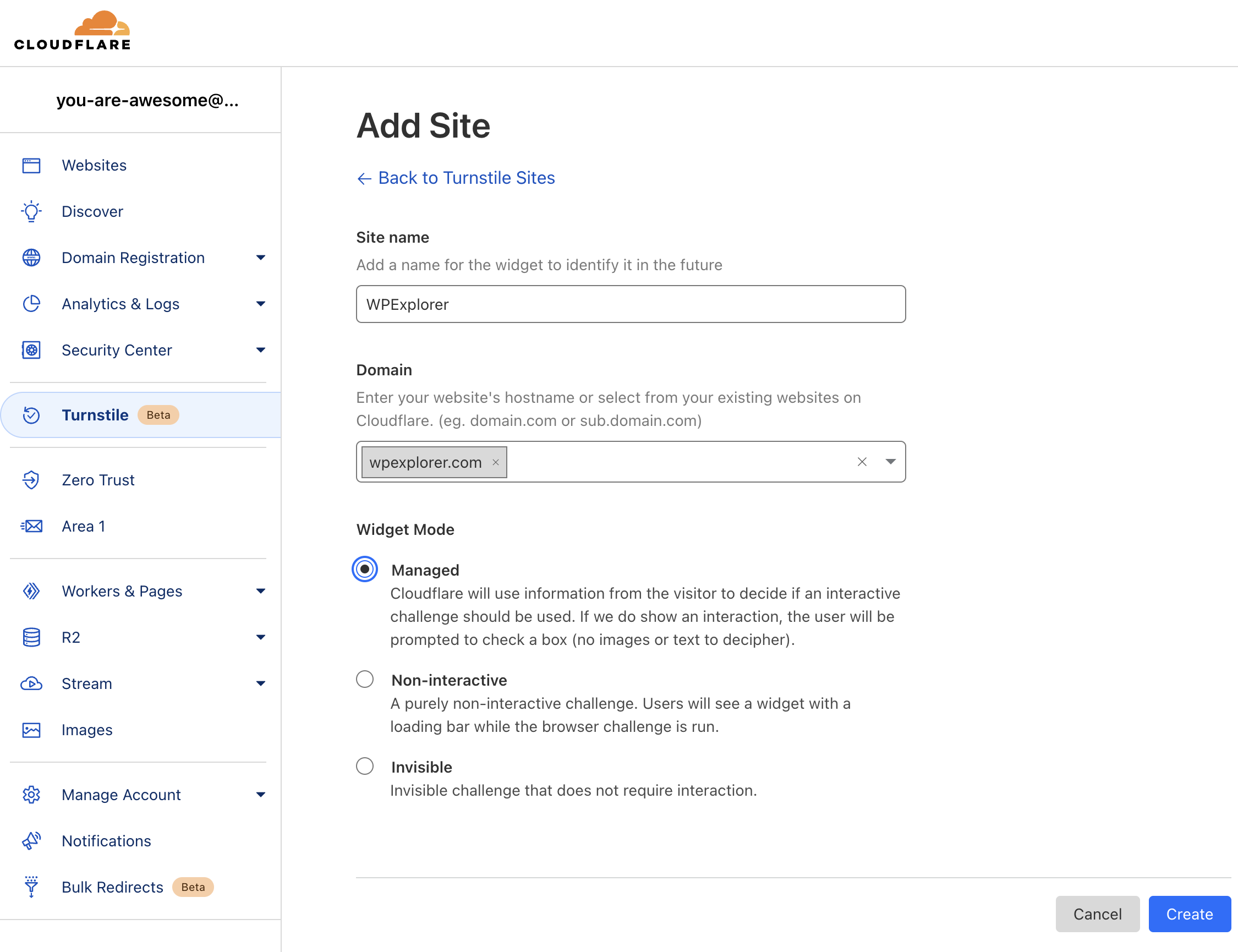Viewport: 1238px width, 952px height.
Task: Open Area 1 in the sidebar
Action: [x=83, y=527]
